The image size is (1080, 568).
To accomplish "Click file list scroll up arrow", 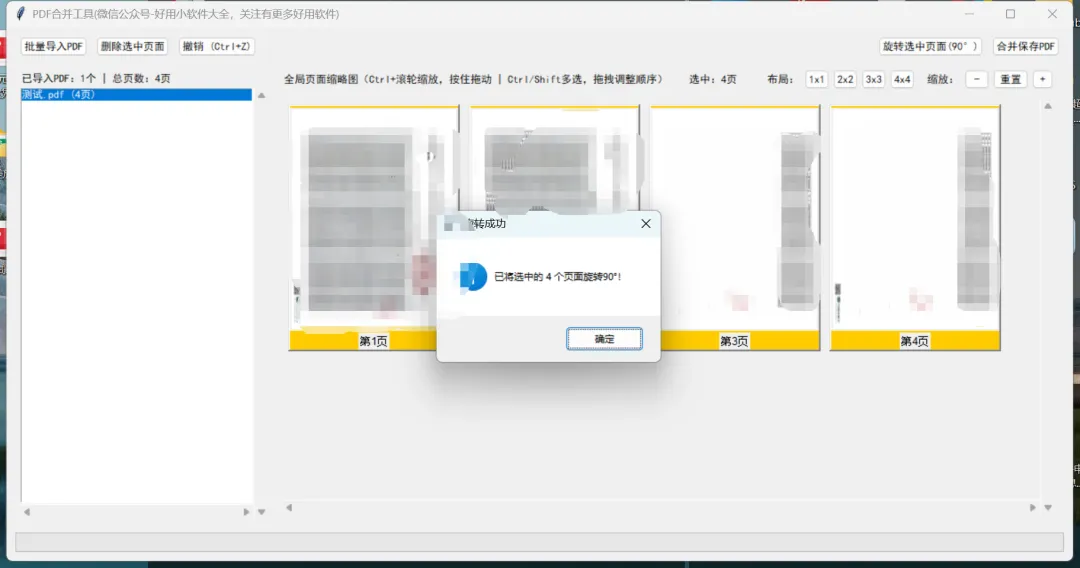I will 262,96.
